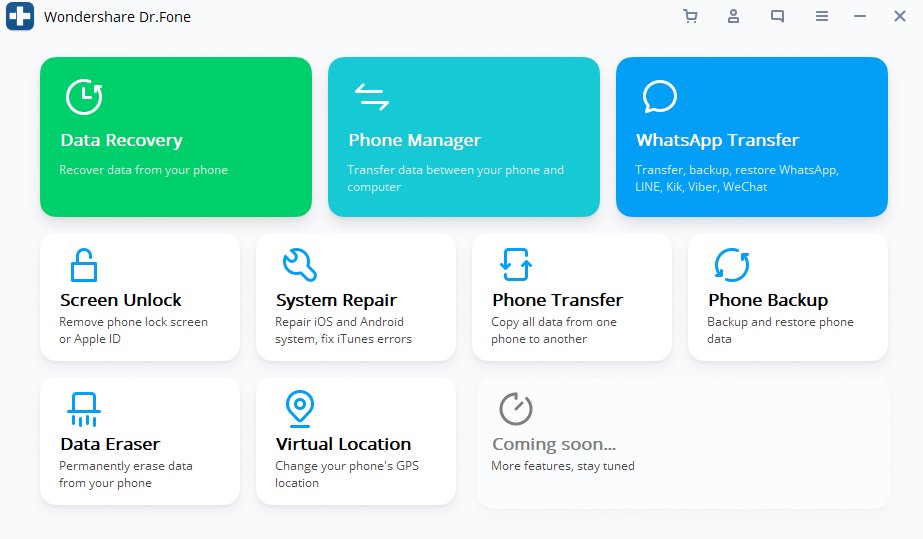Click the Phone Manager transfer arrows icon
Image resolution: width=923 pixels, height=539 pixels.
[372, 97]
